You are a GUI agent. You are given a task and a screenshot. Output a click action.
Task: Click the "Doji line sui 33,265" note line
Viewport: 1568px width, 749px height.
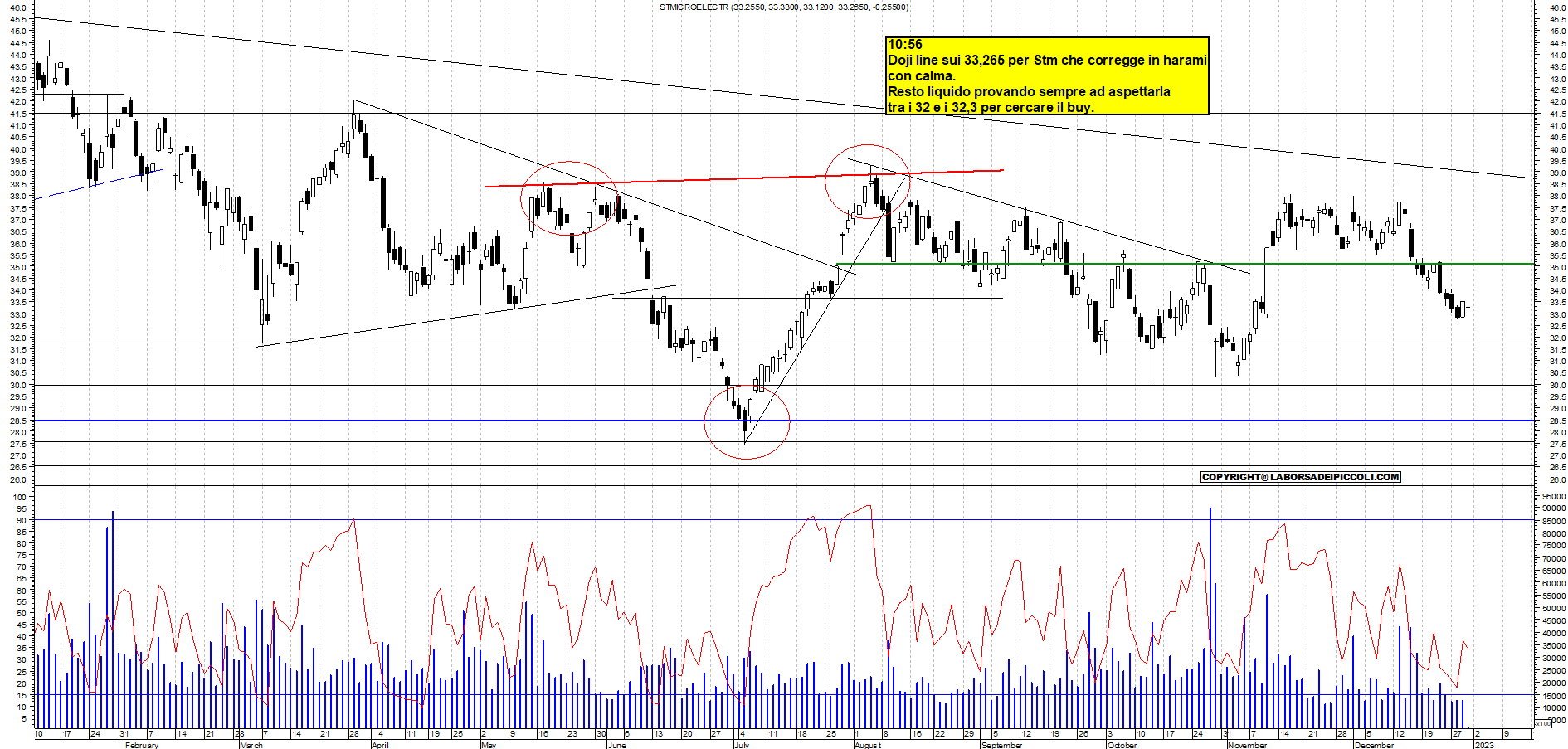point(1047,60)
